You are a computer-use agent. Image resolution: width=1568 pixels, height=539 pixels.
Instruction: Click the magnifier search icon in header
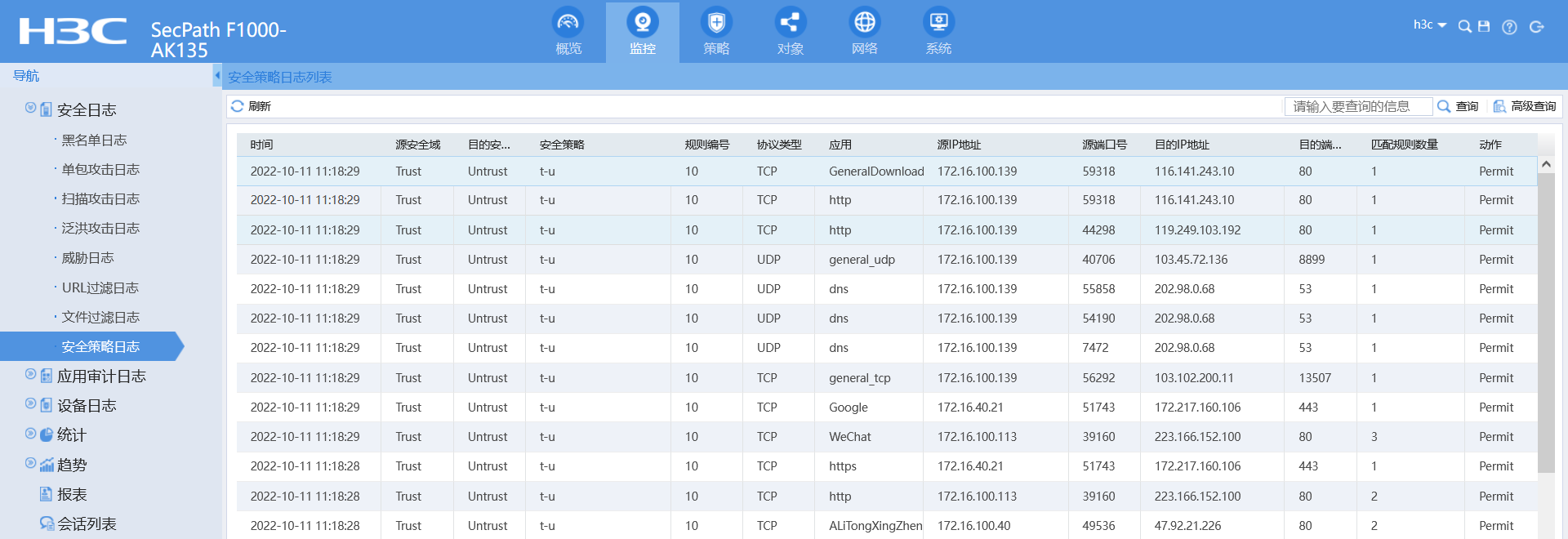[x=1465, y=26]
